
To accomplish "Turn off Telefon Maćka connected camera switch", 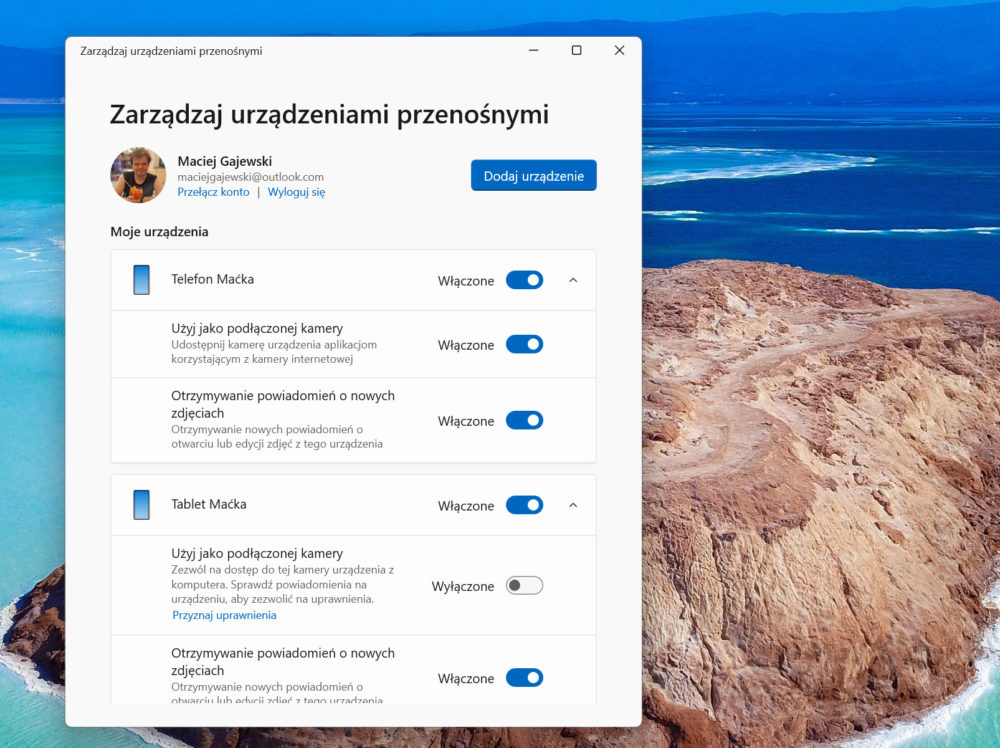I will [524, 344].
